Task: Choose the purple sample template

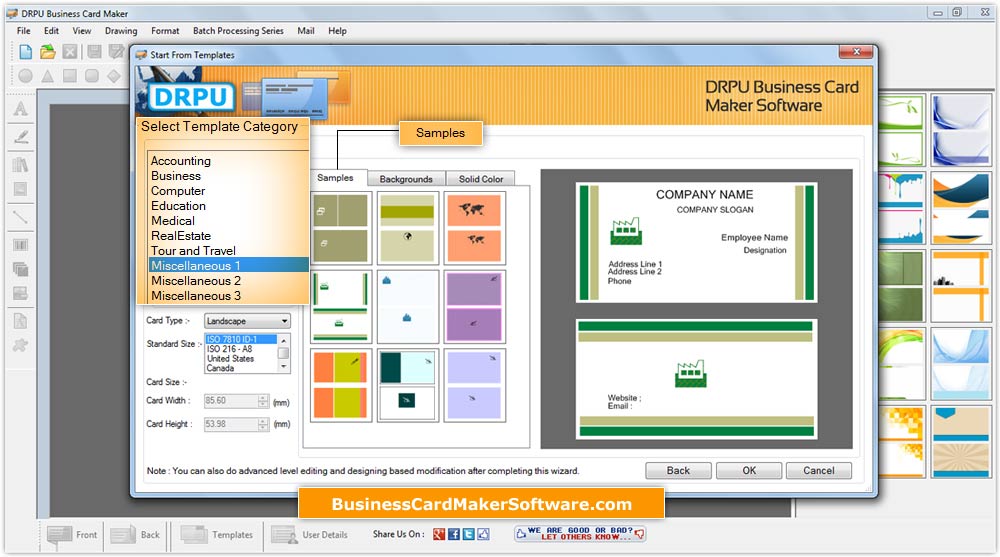Action: click(474, 307)
